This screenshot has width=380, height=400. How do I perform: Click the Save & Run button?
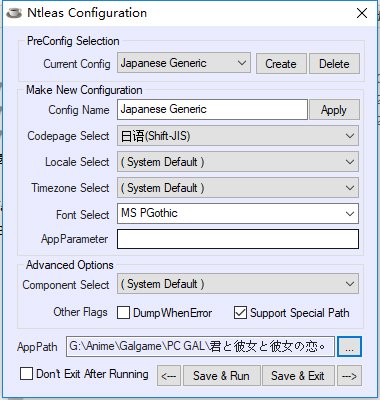[222, 376]
